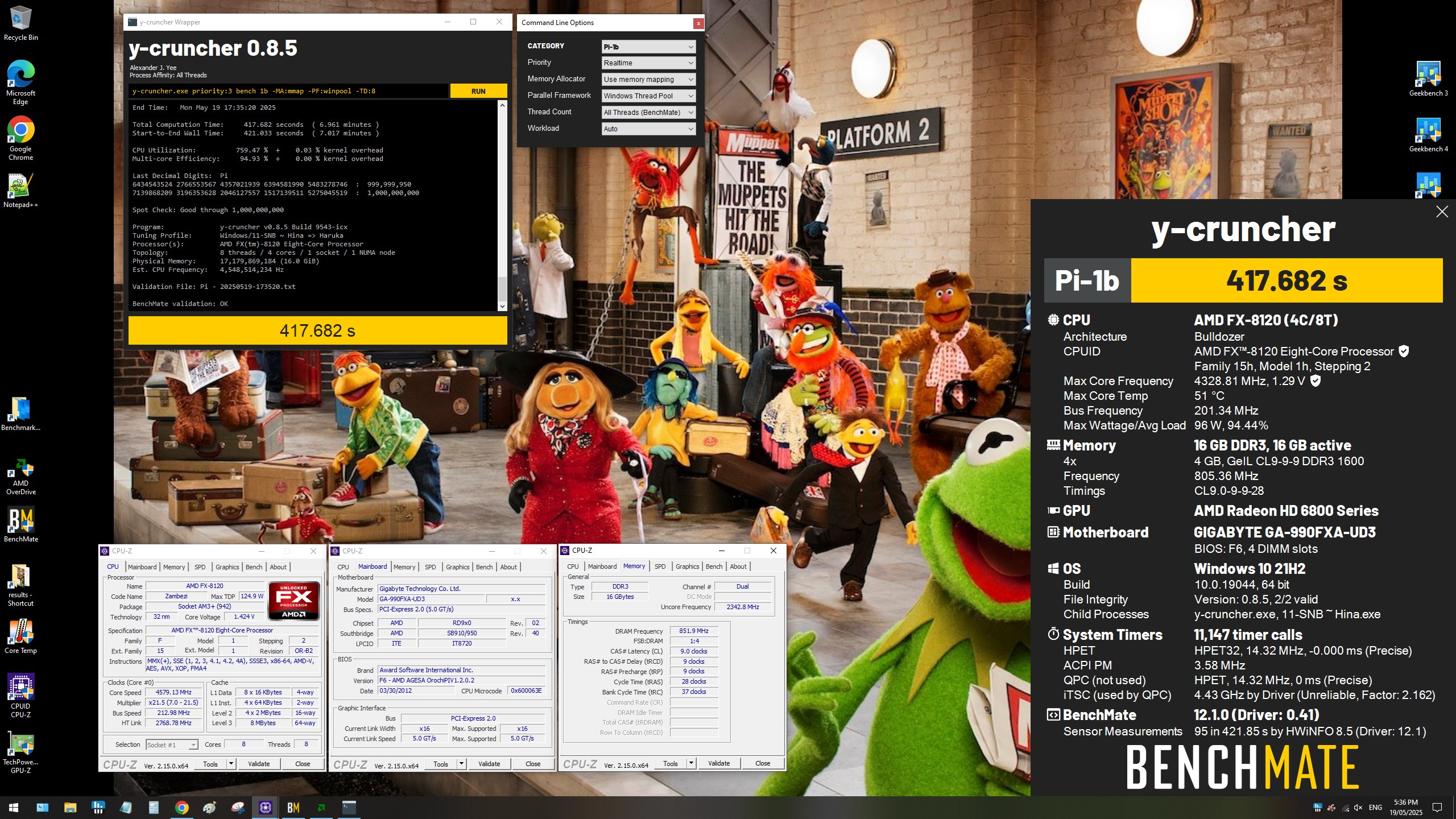Expand the Tools arrow in the CPU-Z Memory window
1456x819 pixels.
(691, 763)
